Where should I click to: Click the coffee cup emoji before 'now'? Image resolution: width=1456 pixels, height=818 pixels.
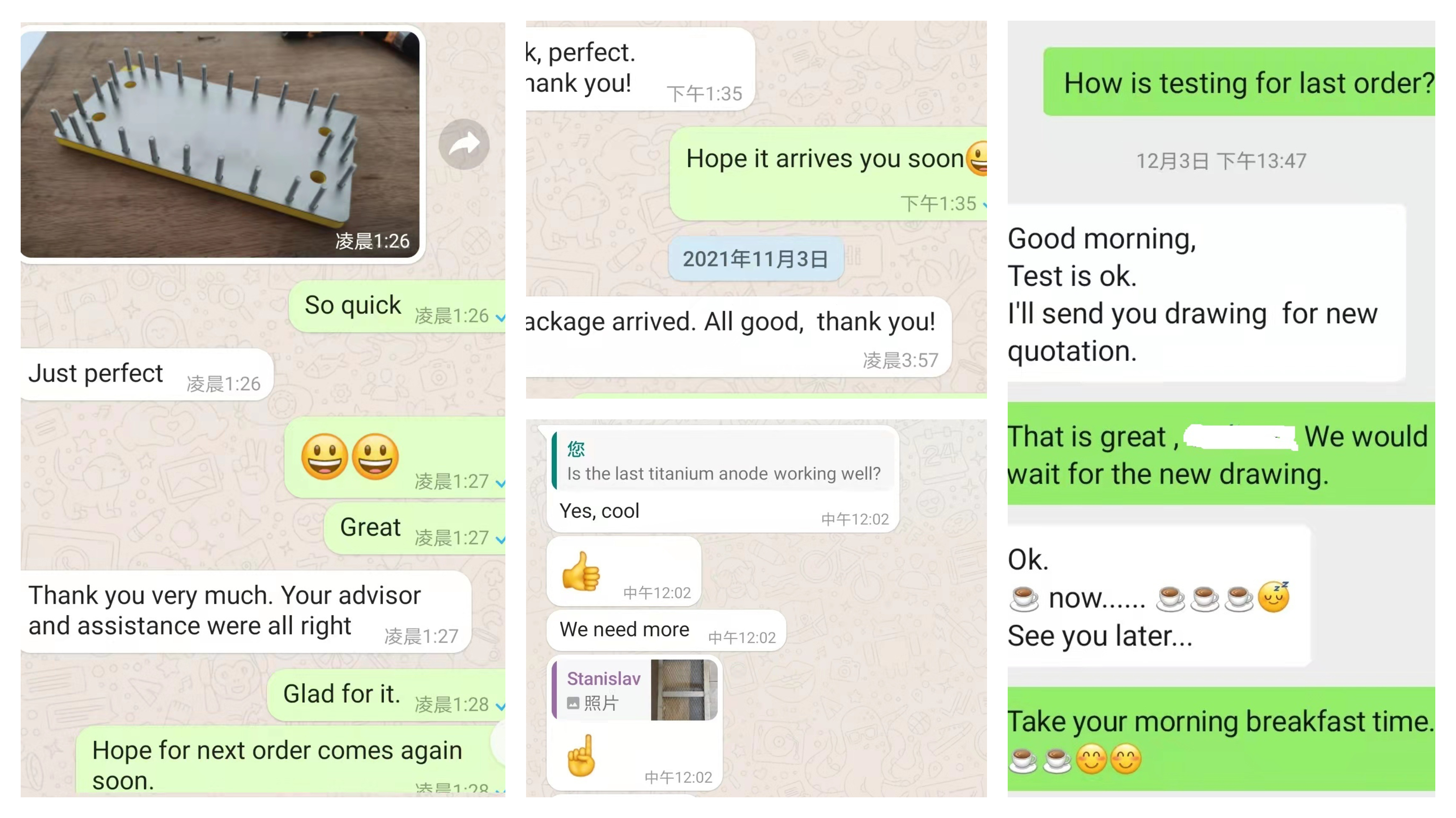tap(1024, 599)
